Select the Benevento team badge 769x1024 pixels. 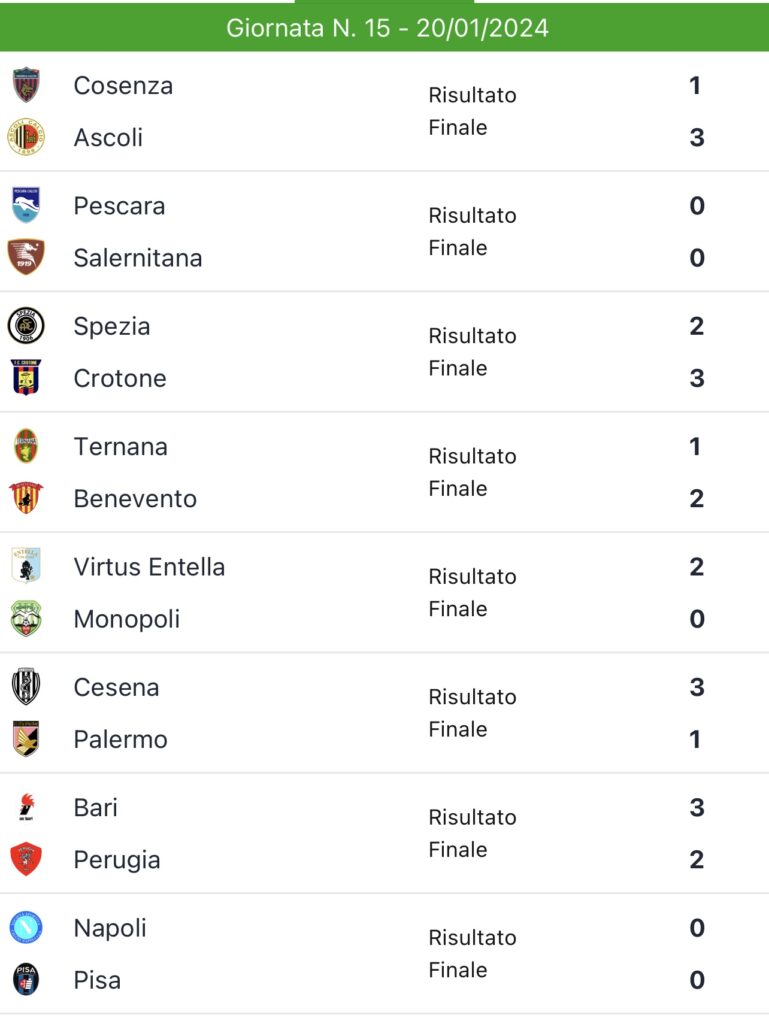(x=26, y=498)
